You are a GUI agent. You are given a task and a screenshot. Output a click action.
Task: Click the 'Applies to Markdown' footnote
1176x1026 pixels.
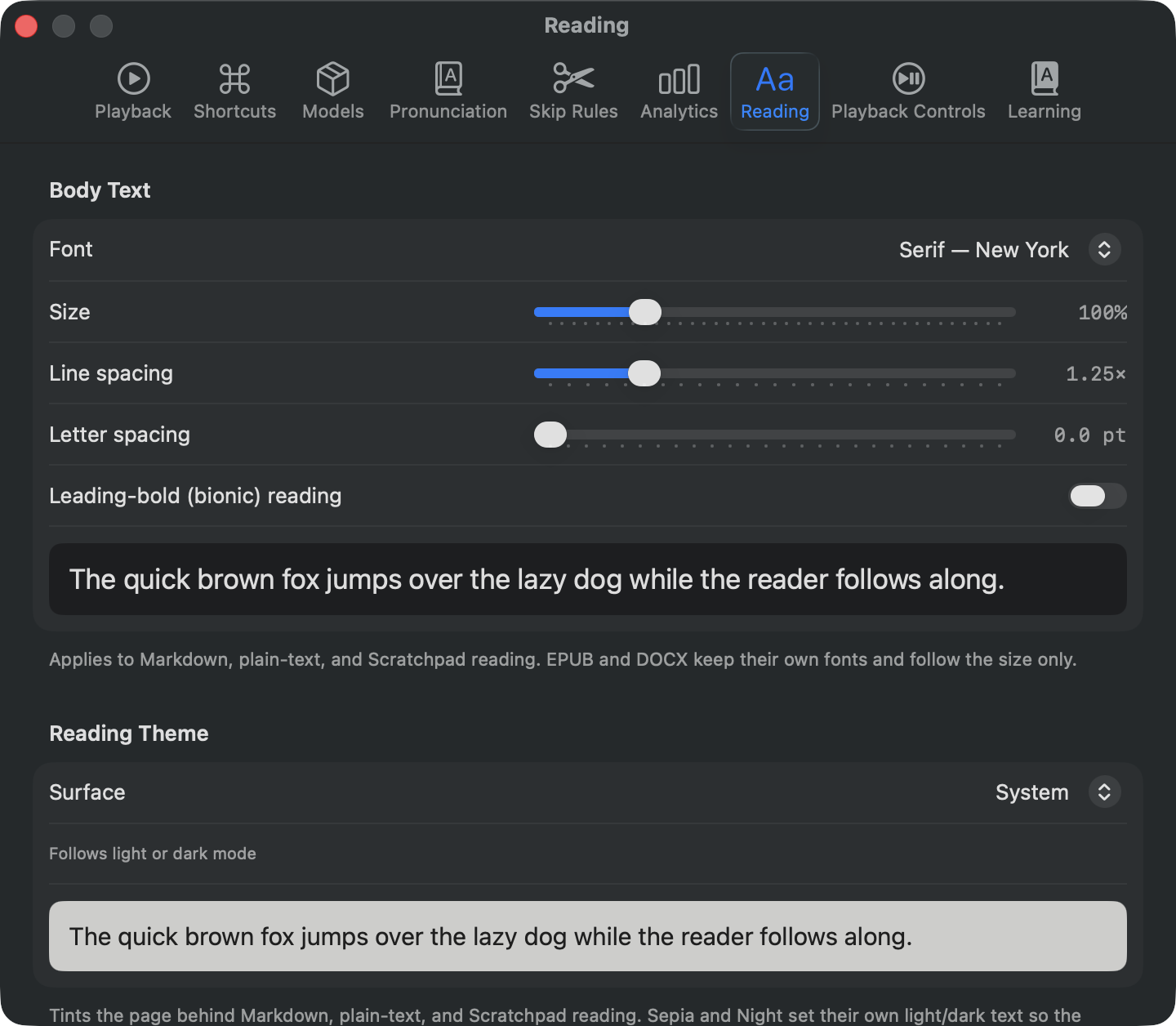(563, 659)
